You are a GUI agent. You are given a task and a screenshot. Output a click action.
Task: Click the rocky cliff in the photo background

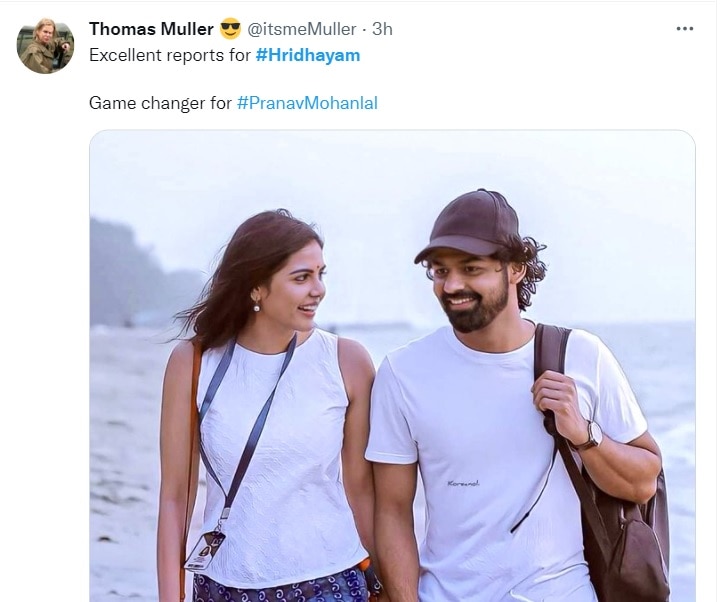(x=125, y=270)
